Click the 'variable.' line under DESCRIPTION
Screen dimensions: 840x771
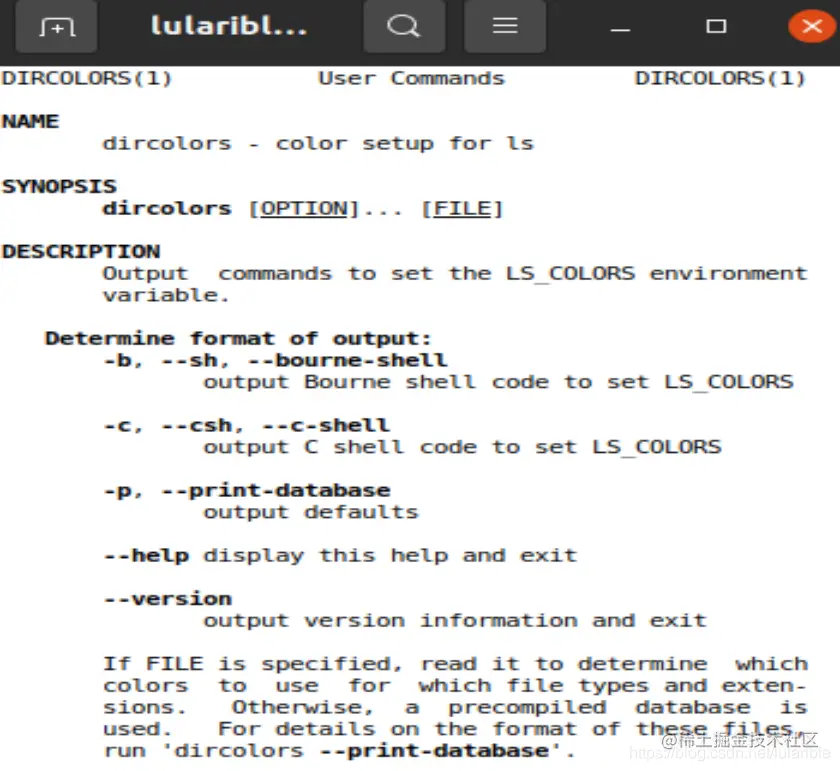point(166,295)
